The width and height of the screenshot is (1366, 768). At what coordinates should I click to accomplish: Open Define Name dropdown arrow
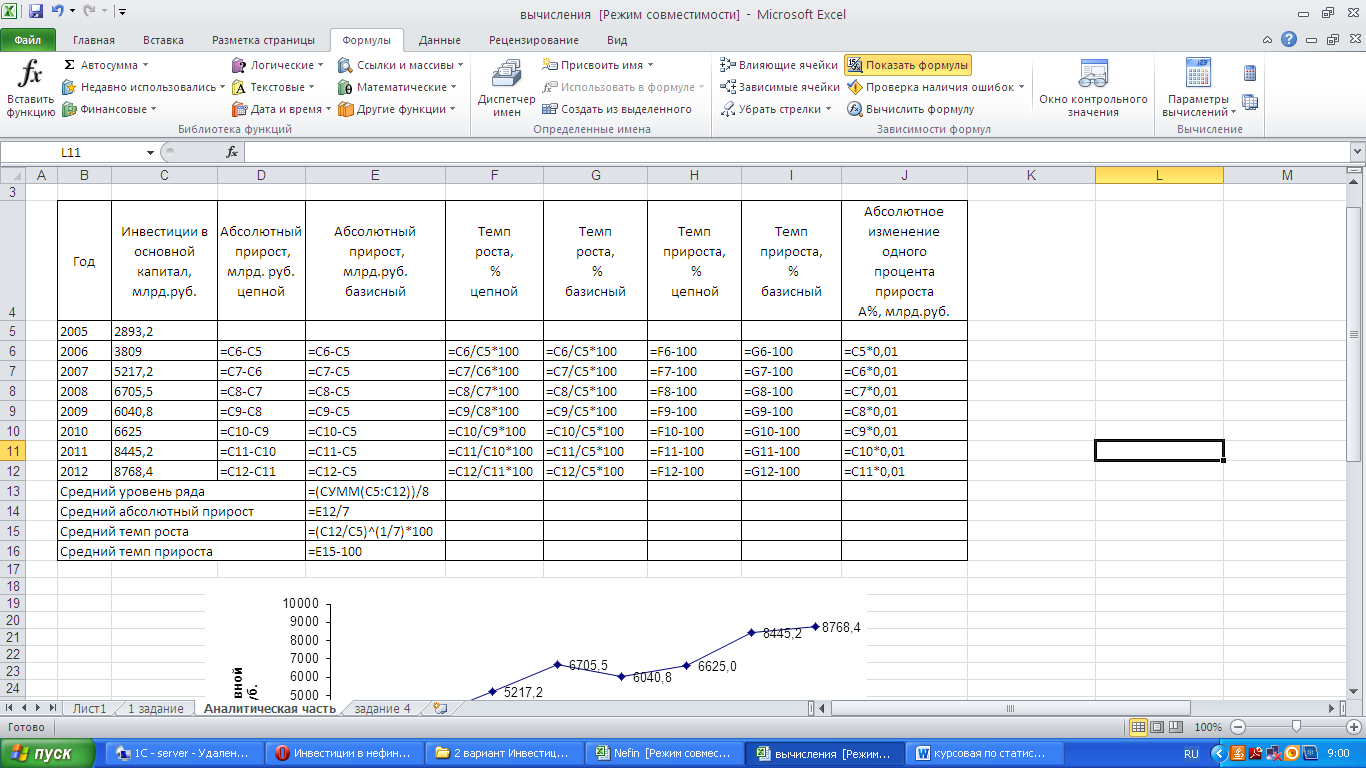650,65
